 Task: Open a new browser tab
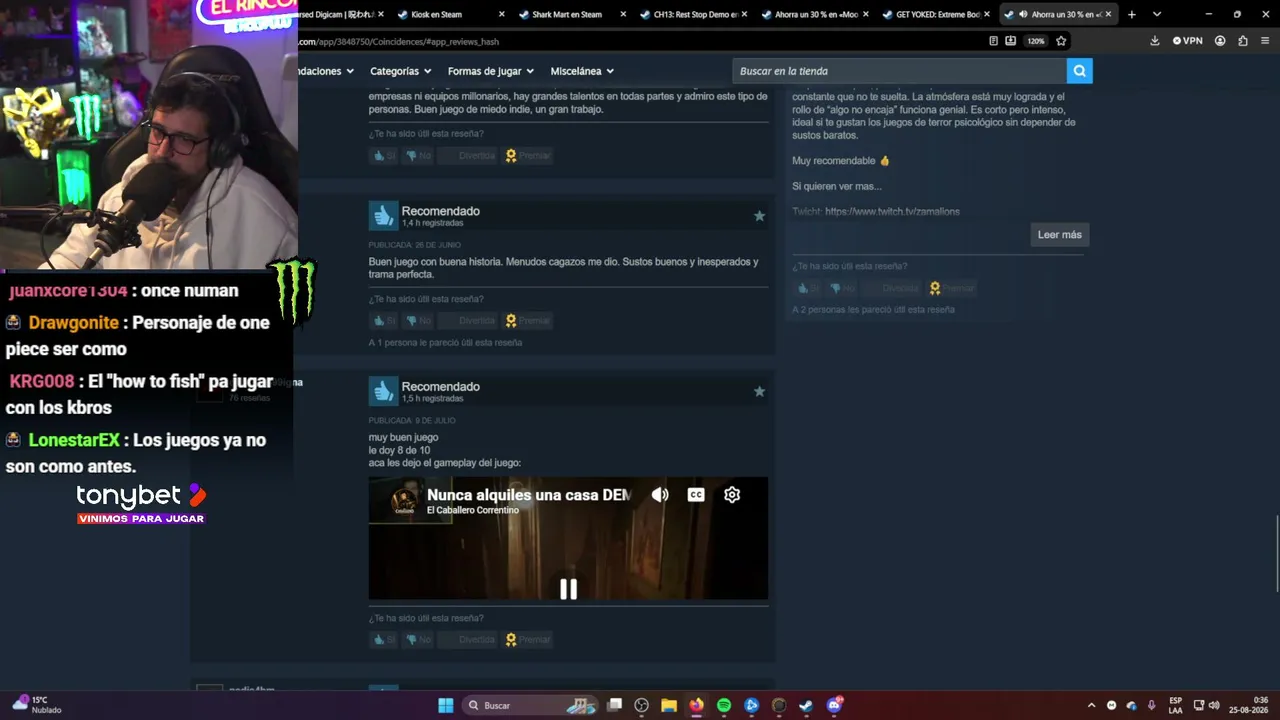click(x=1132, y=15)
